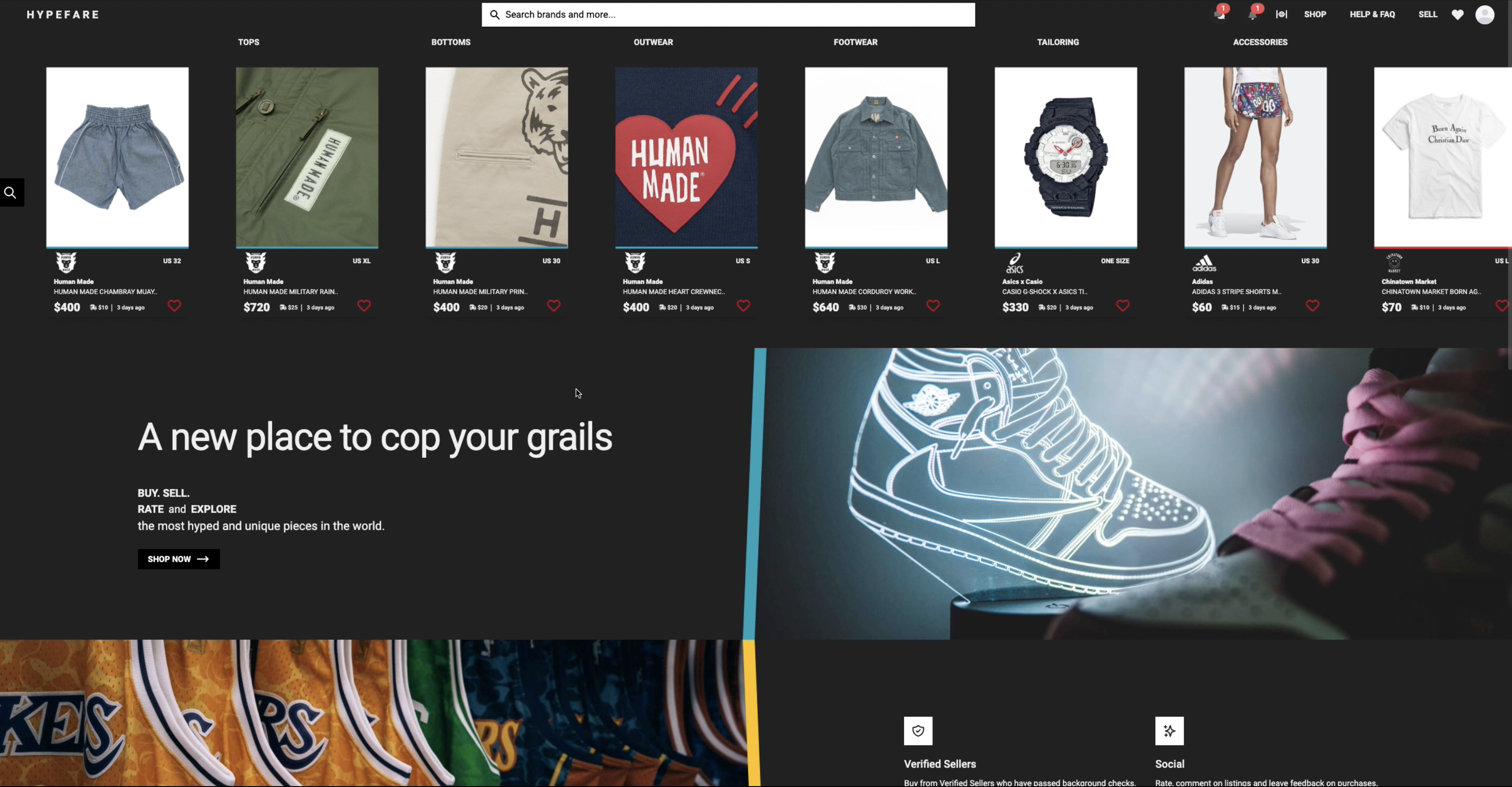The width and height of the screenshot is (1512, 787).
Task: Click the Search brands and more field
Action: (728, 15)
